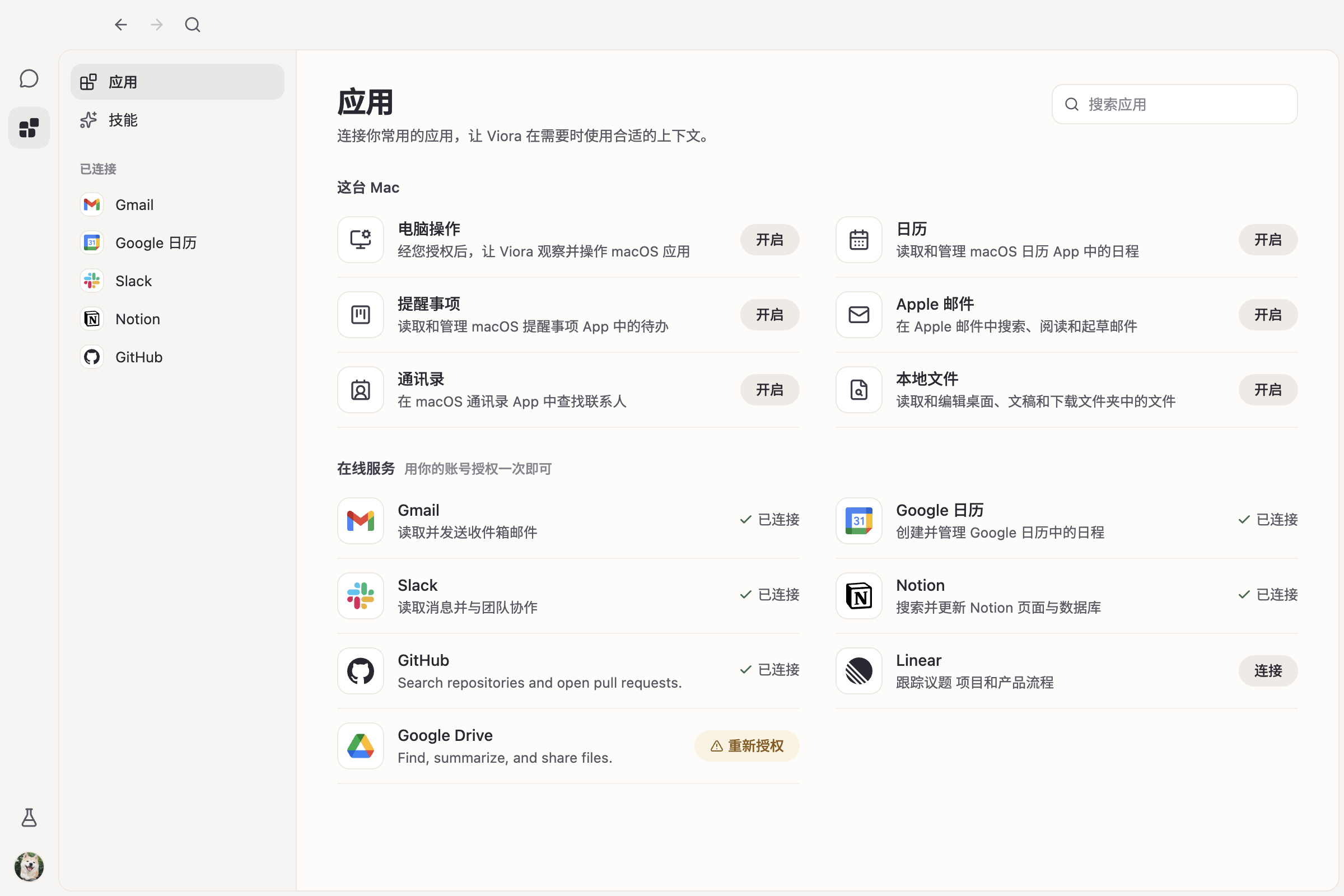Screen dimensions: 1344x896
Task: Click the GitHub logo in 在线服务
Action: 361,671
